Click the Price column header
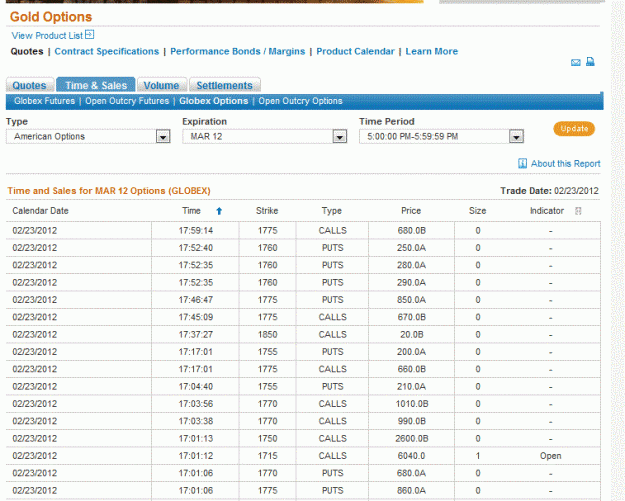Viewport: 625px width, 501px height. tap(411, 211)
